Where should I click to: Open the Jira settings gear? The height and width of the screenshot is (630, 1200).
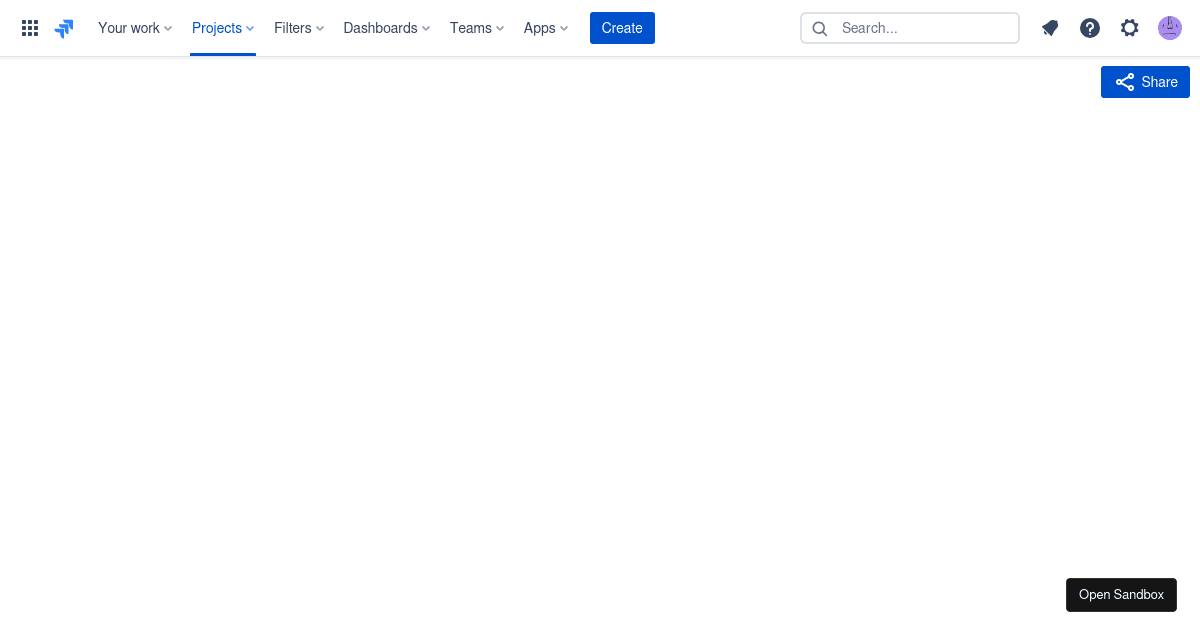[x=1129, y=27]
